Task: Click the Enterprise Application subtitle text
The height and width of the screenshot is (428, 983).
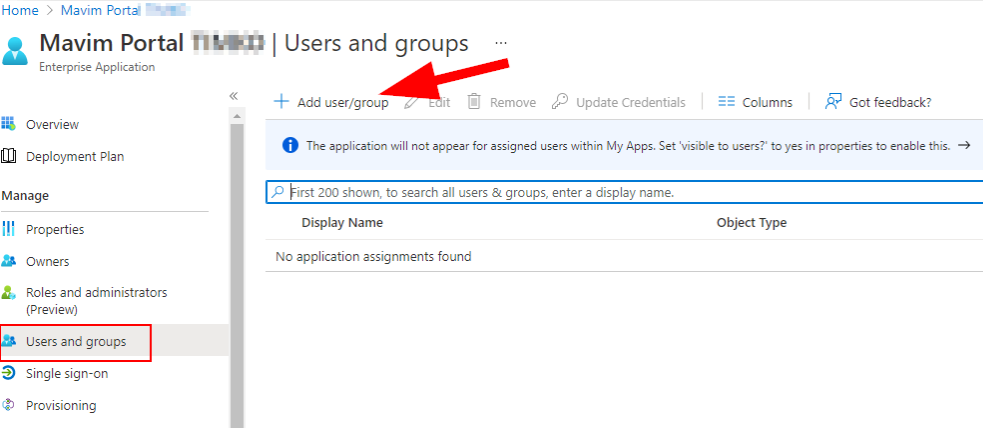Action: tap(97, 67)
